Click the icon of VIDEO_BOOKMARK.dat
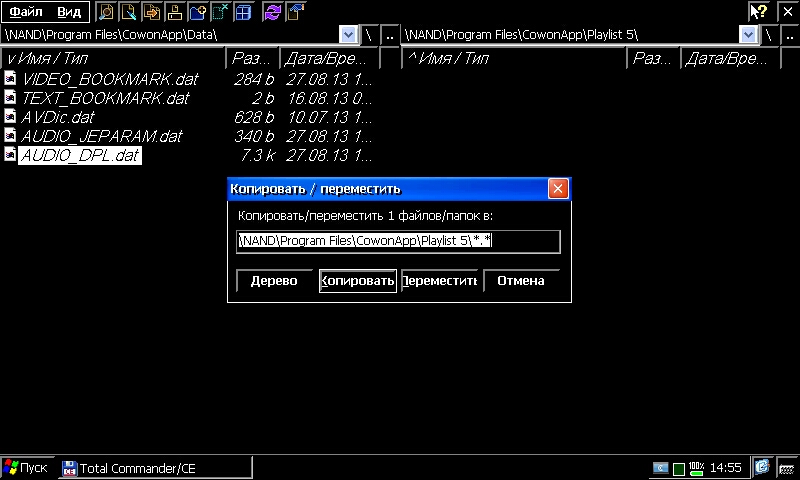The width and height of the screenshot is (800, 480). (x=10, y=78)
